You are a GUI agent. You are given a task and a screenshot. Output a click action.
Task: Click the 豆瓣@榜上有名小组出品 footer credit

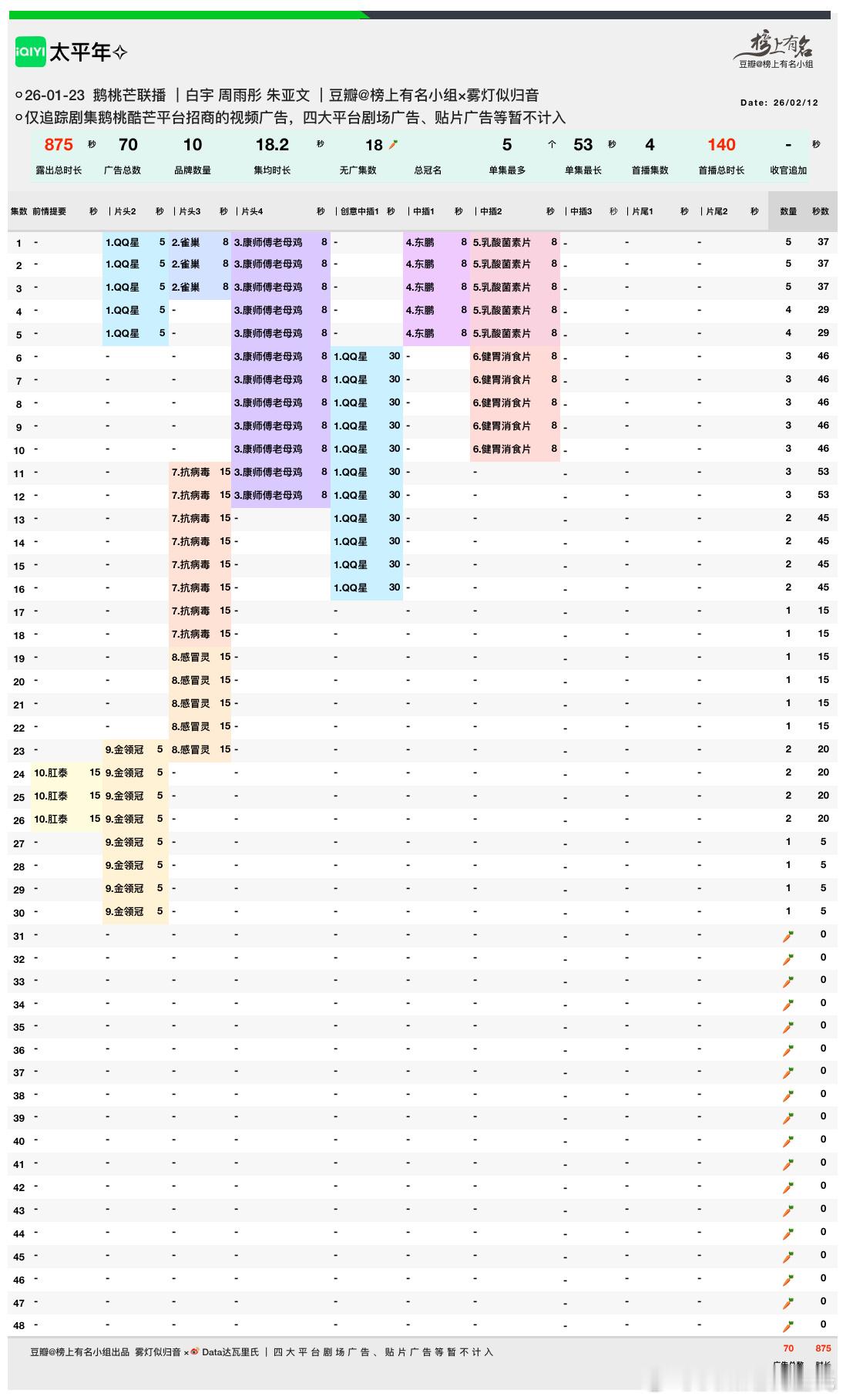coord(80,1352)
